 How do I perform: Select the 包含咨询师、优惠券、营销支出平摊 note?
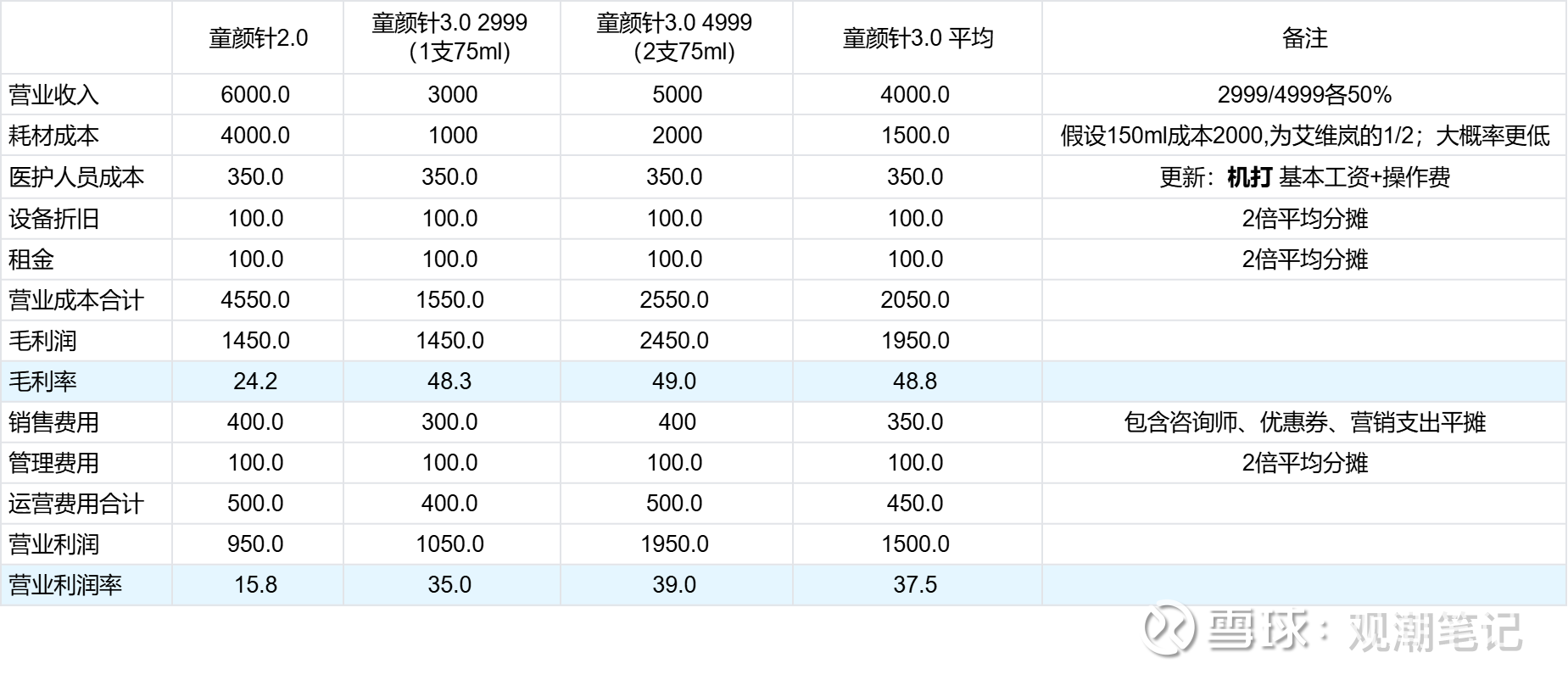[1304, 422]
